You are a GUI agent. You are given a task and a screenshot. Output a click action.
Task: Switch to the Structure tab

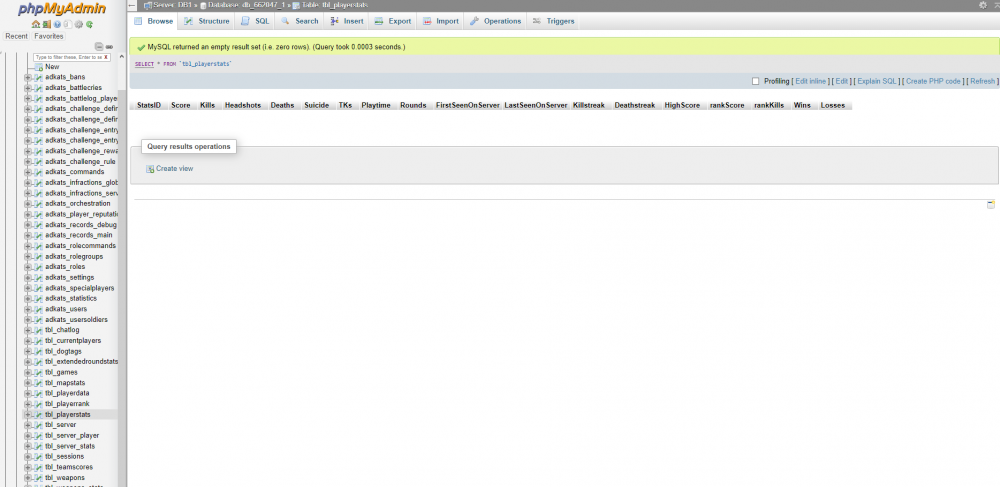click(207, 21)
